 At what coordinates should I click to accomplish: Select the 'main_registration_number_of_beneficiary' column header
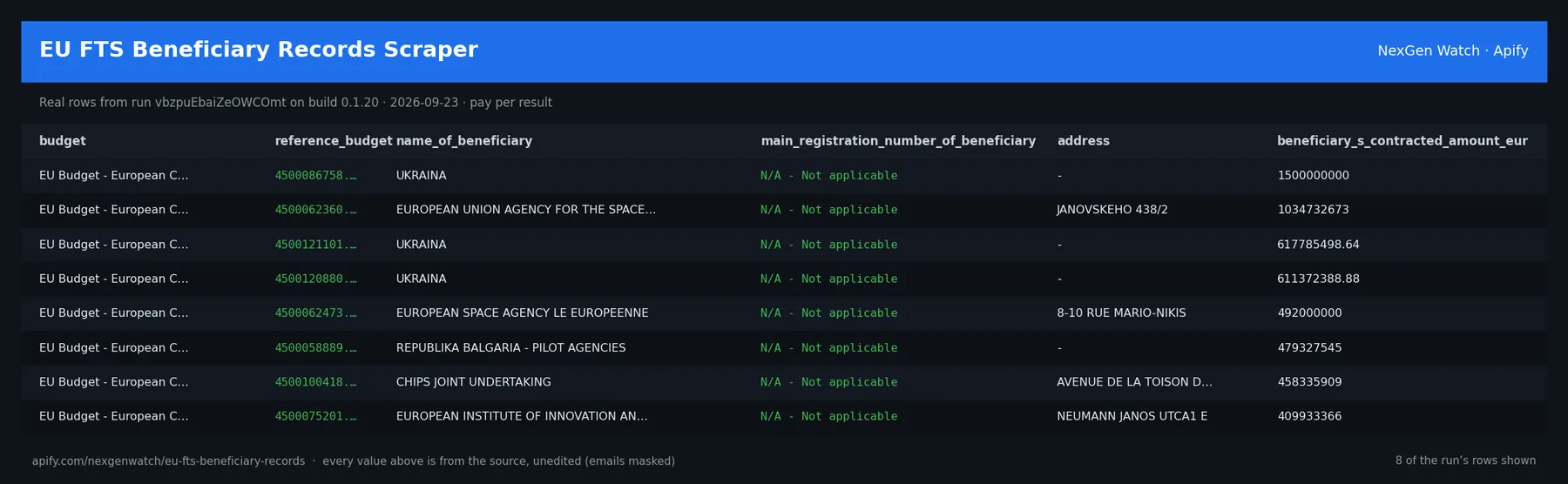[898, 141]
